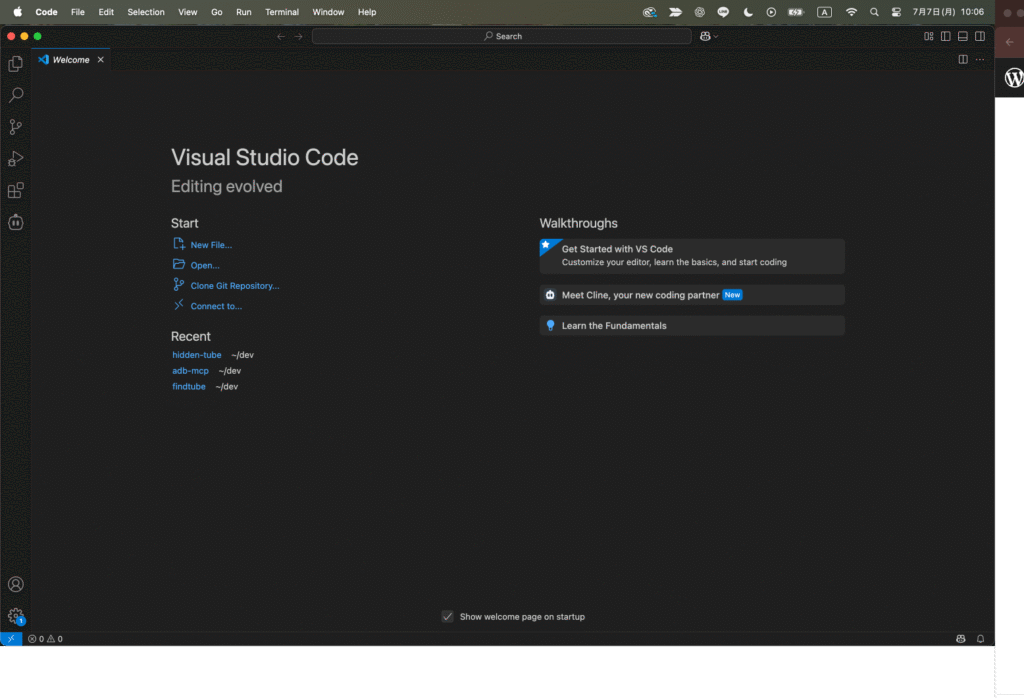Open the Code menu
Screen dimensions: 1024x698
[46, 12]
